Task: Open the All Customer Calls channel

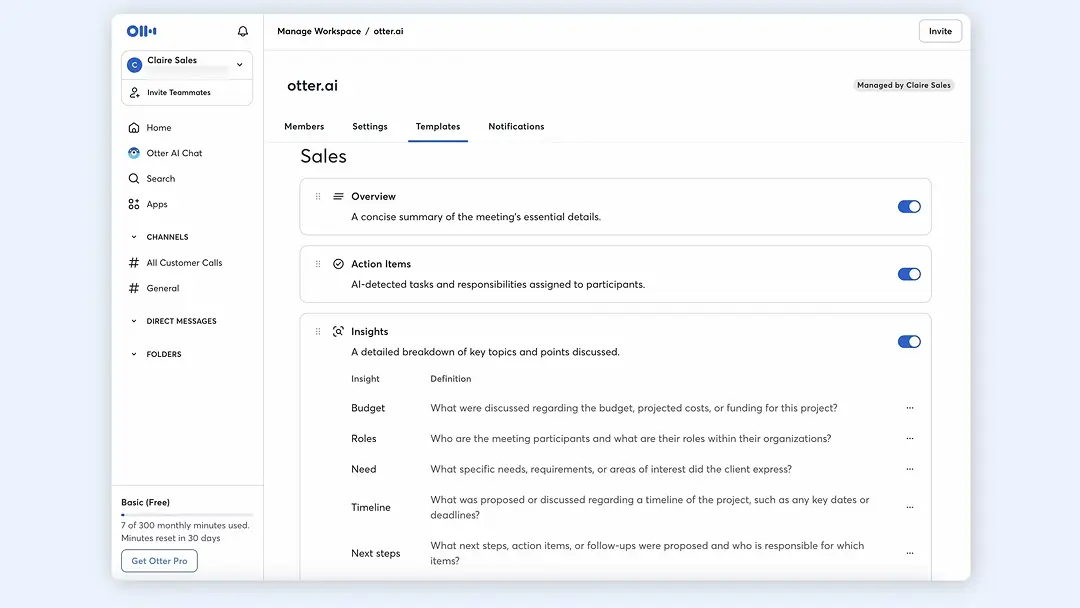Action: [x=184, y=262]
